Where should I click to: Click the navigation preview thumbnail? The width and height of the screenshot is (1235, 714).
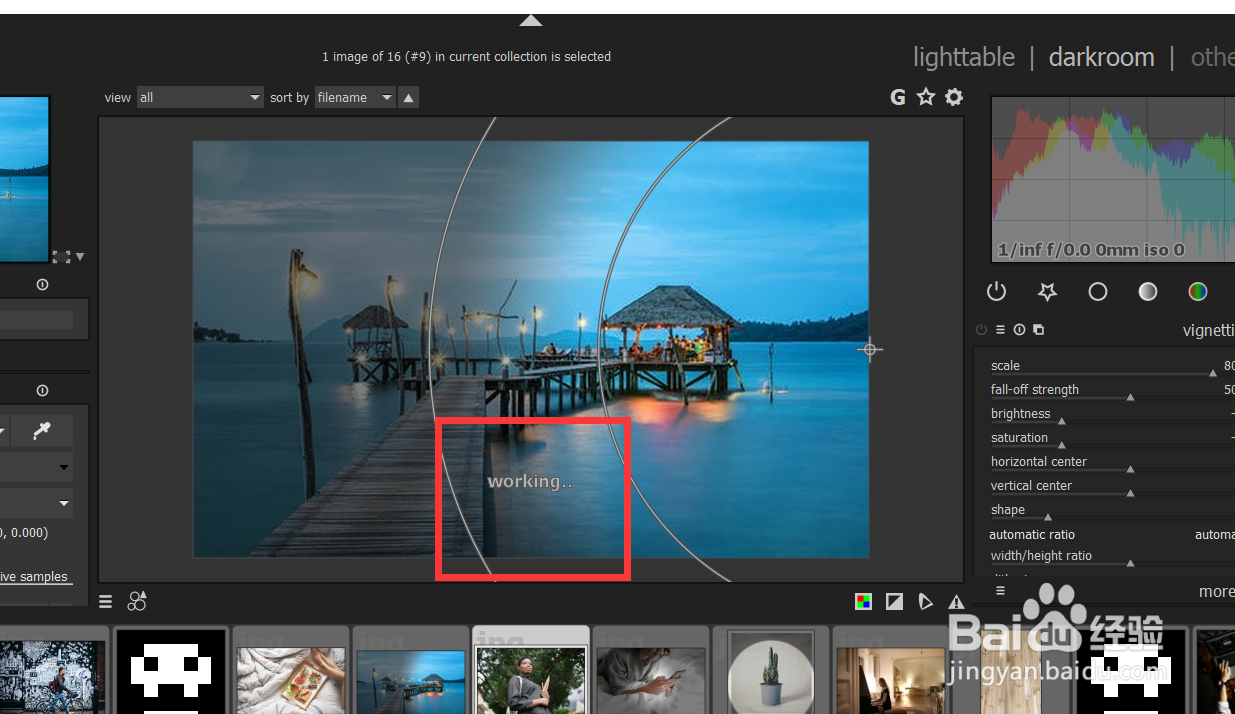pos(24,179)
